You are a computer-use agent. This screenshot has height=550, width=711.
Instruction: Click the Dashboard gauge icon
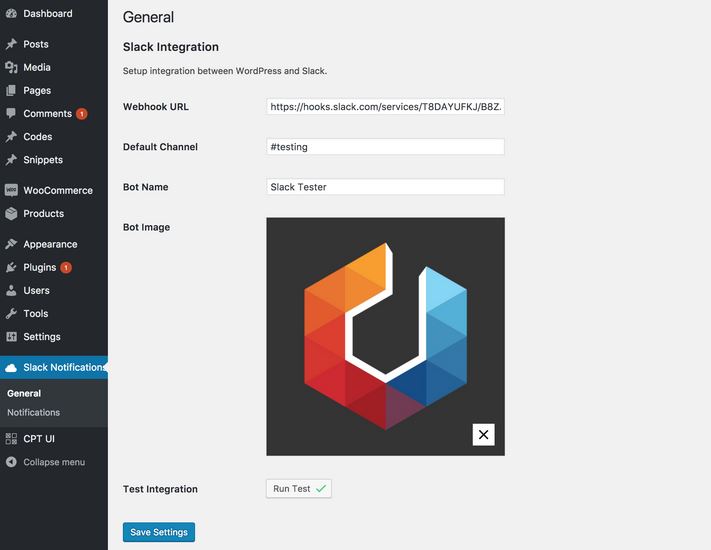(x=11, y=14)
